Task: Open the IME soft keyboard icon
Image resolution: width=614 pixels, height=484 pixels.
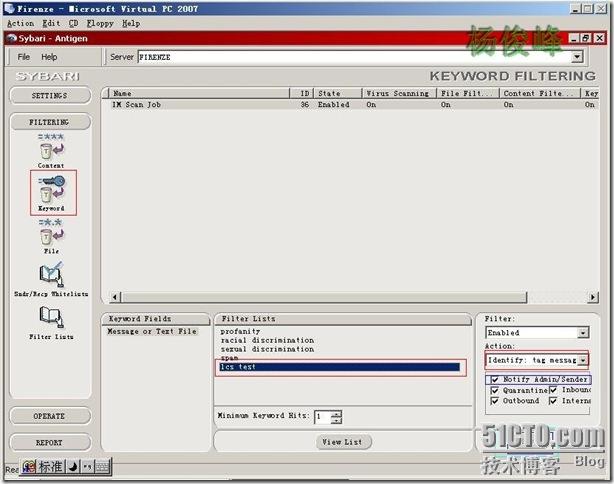Action: 102,467
